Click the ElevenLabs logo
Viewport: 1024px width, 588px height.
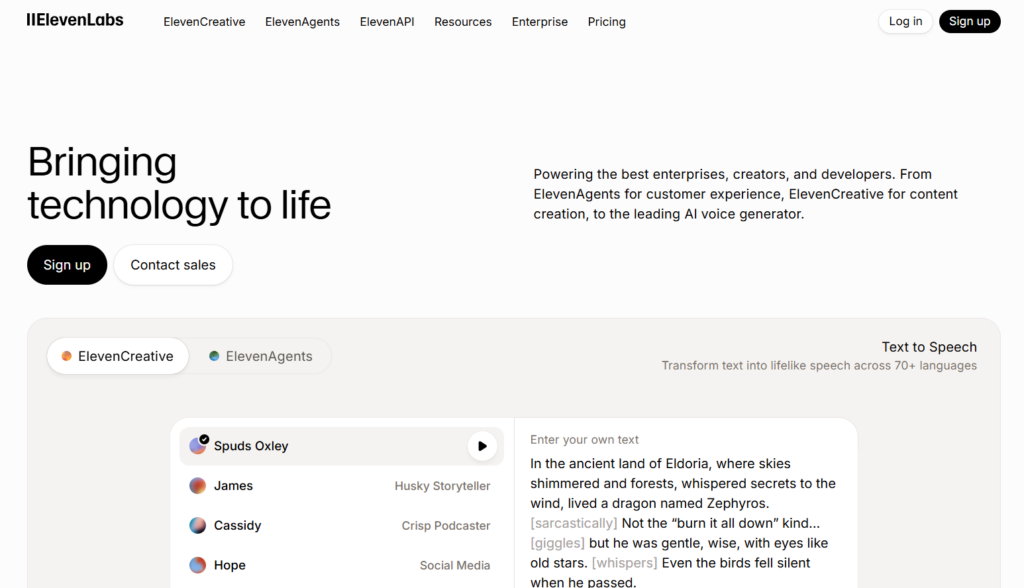(75, 20)
